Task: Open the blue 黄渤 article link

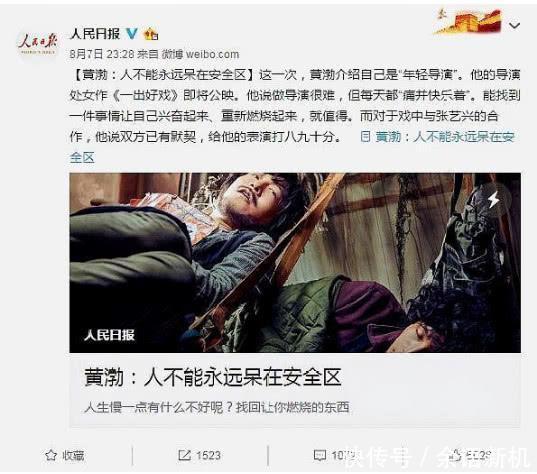Action: click(x=445, y=137)
